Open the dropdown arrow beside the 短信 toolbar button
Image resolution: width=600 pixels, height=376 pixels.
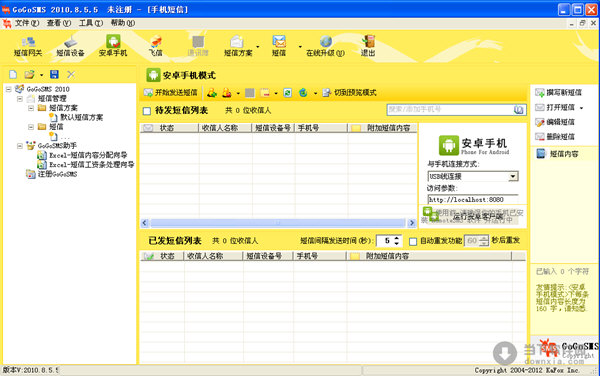pos(300,47)
